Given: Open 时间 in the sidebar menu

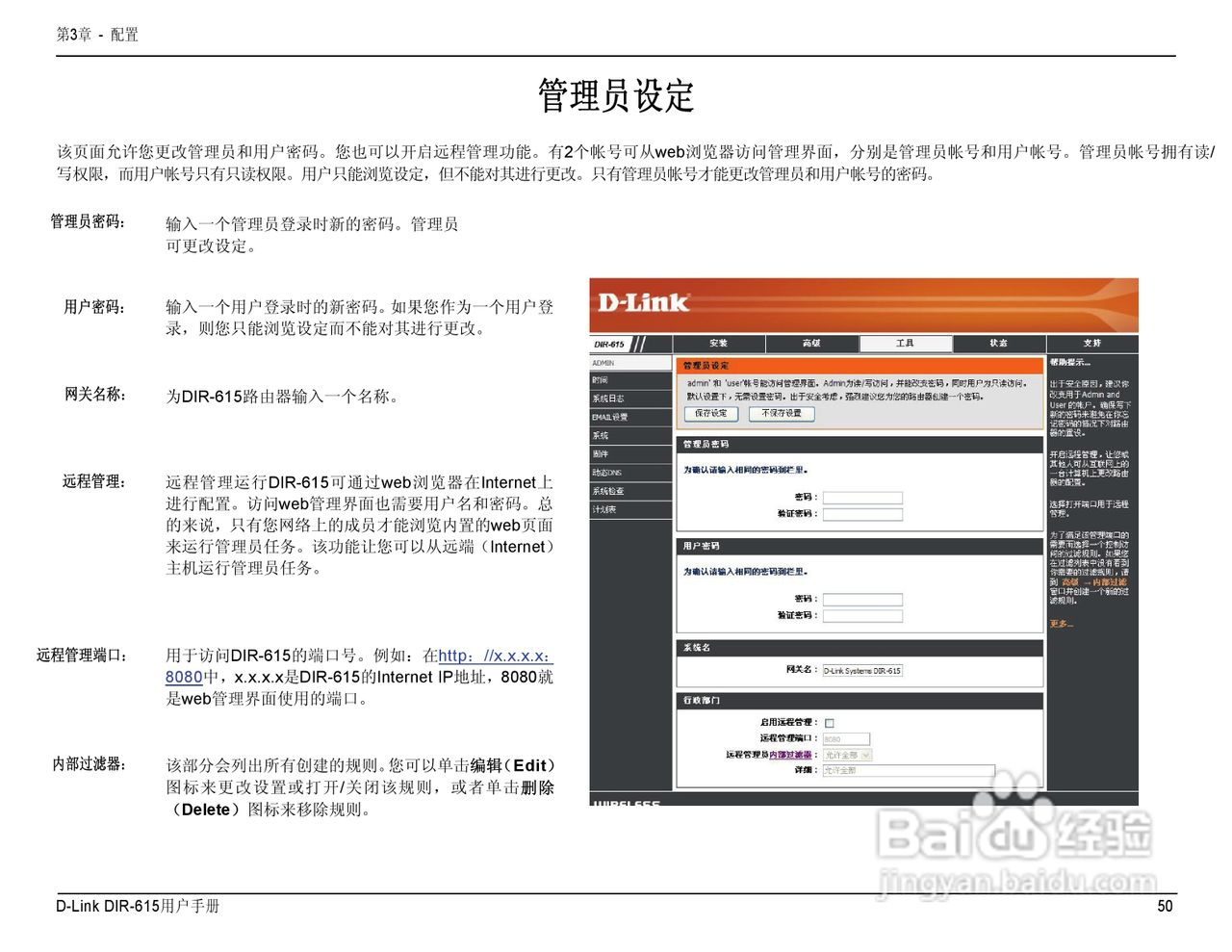Looking at the screenshot, I should (630, 380).
